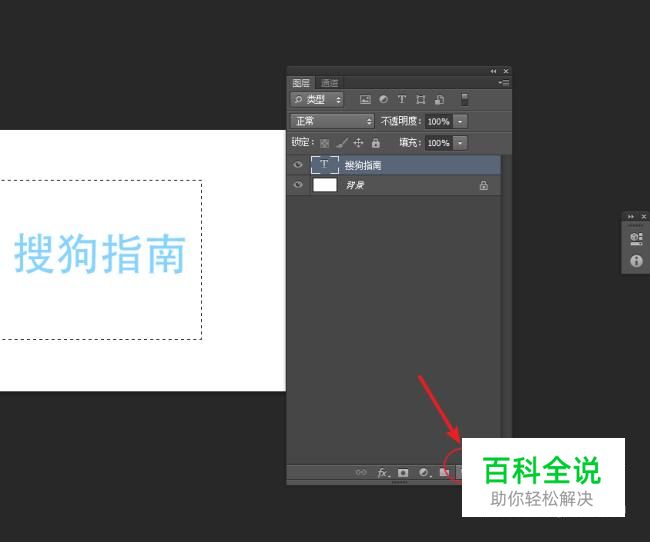
Task: Open the blend mode dropdown showing 正常
Action: [x=332, y=121]
